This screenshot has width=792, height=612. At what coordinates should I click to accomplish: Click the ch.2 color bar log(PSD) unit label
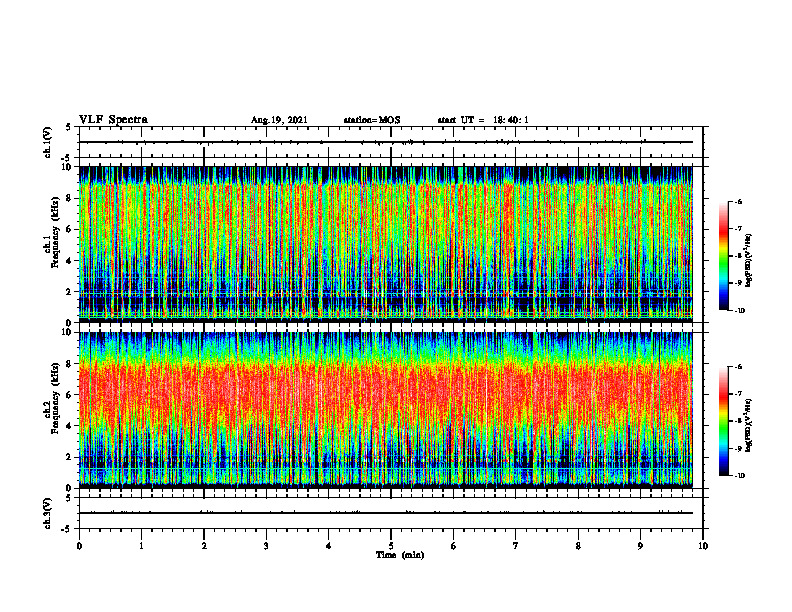coord(749,425)
